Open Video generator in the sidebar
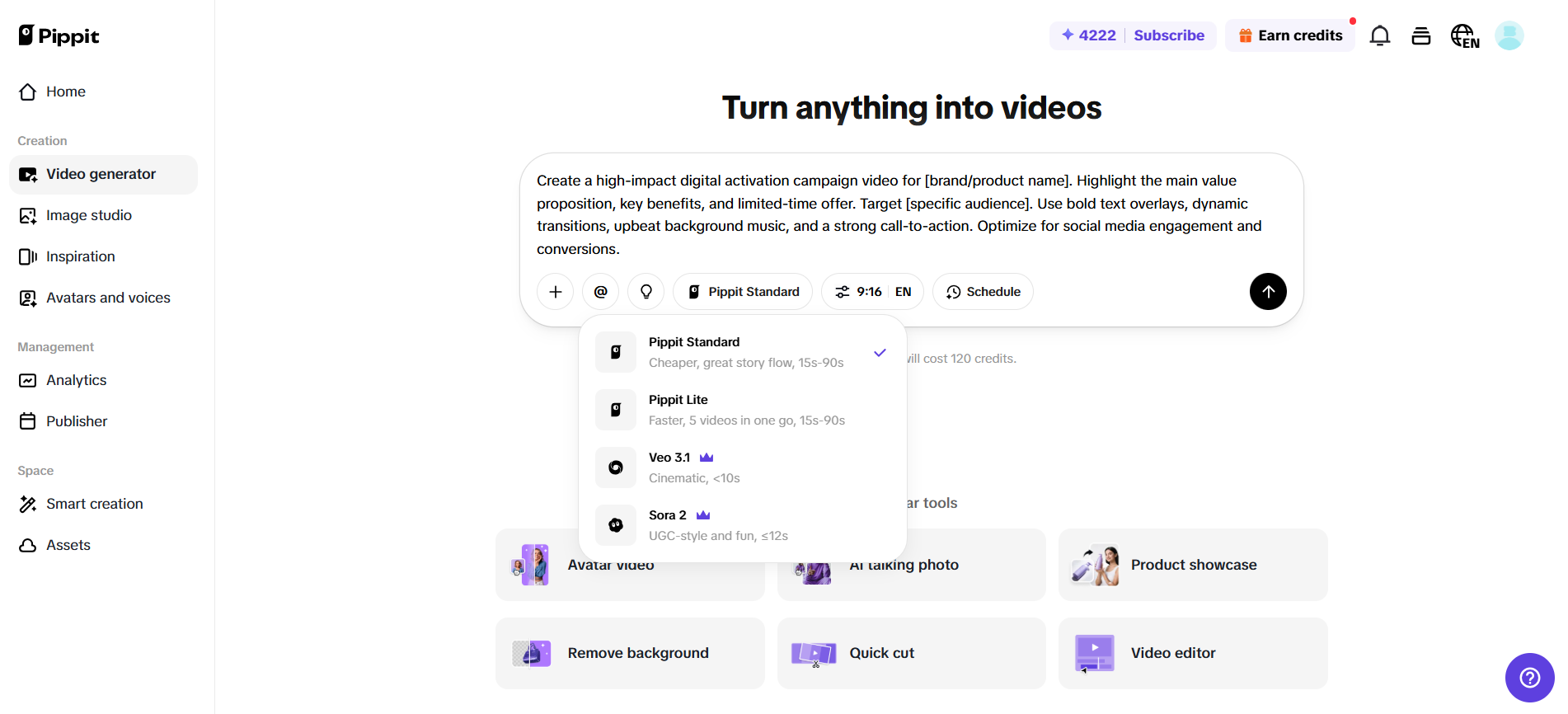 pos(103,174)
